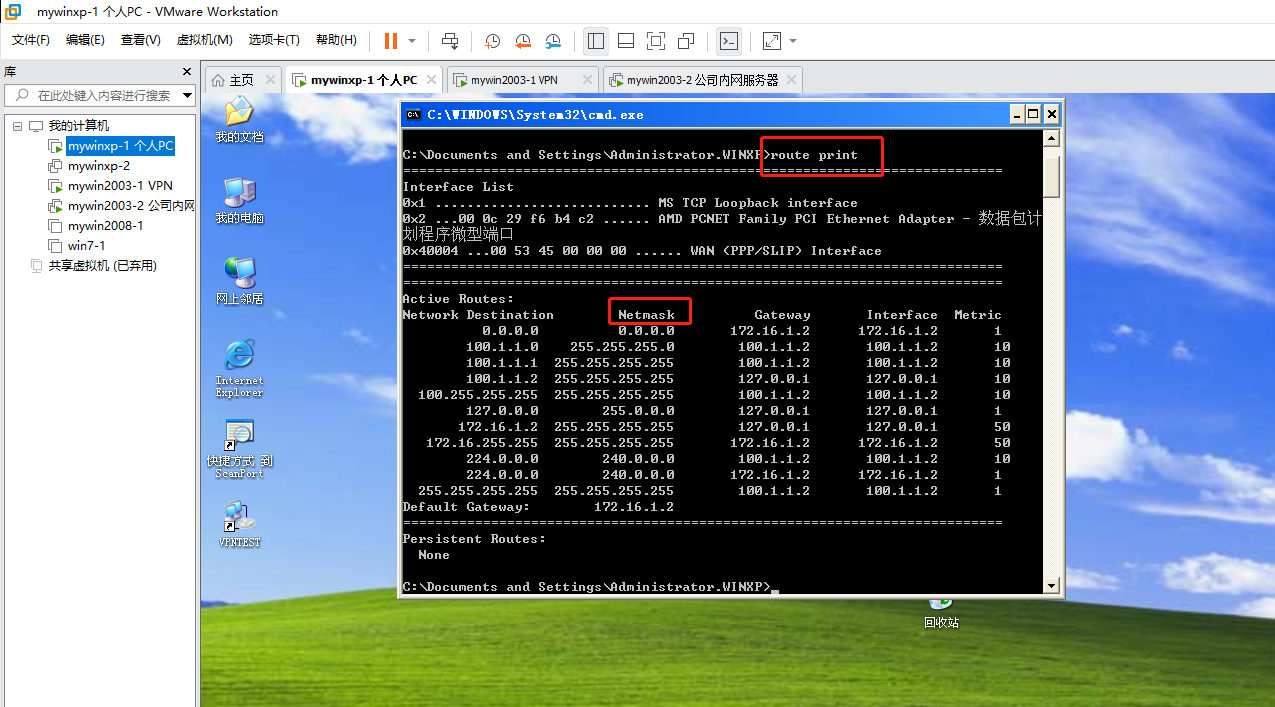Click the 我的文档 desktop icon

click(239, 120)
